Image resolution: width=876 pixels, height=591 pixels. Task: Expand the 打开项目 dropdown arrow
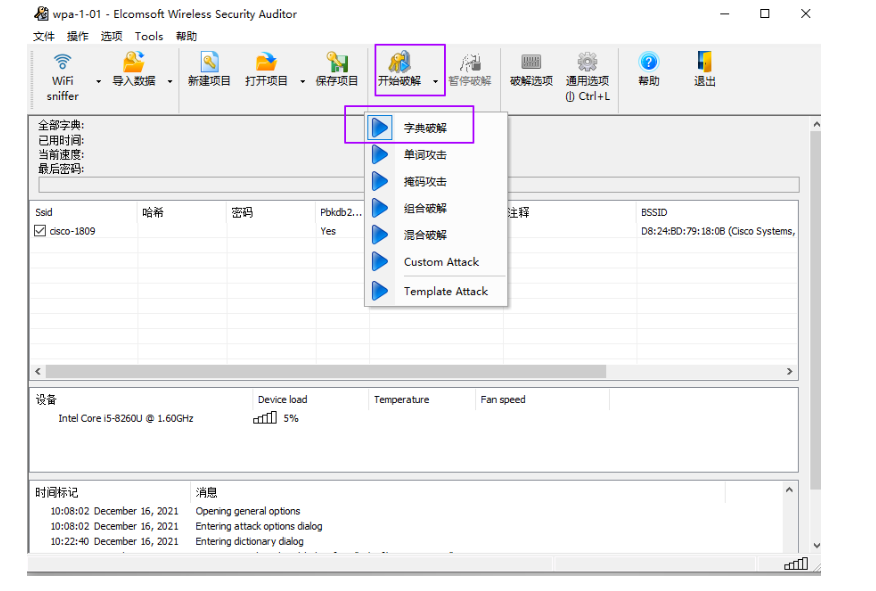pyautogui.click(x=302, y=82)
